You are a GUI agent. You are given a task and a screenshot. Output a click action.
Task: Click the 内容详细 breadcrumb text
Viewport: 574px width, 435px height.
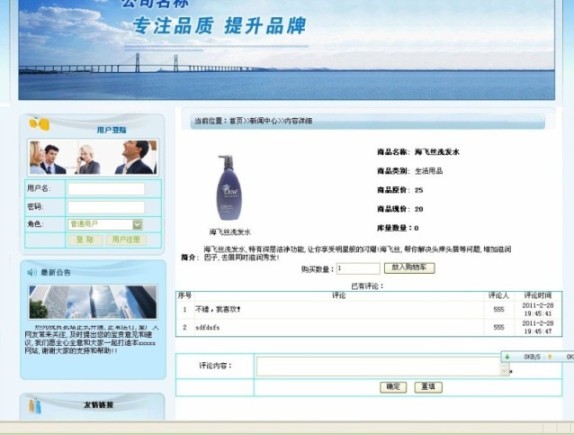pyautogui.click(x=298, y=121)
